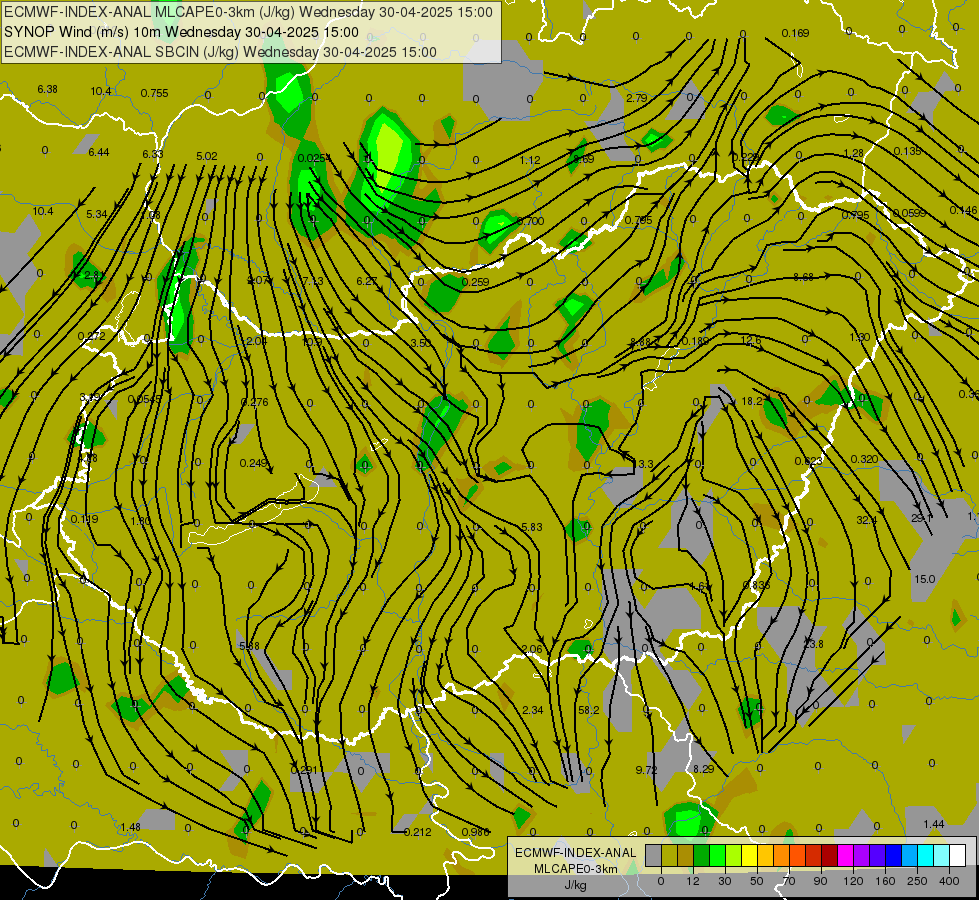
Task: Click the map value 2.79
Action: pyautogui.click(x=637, y=98)
